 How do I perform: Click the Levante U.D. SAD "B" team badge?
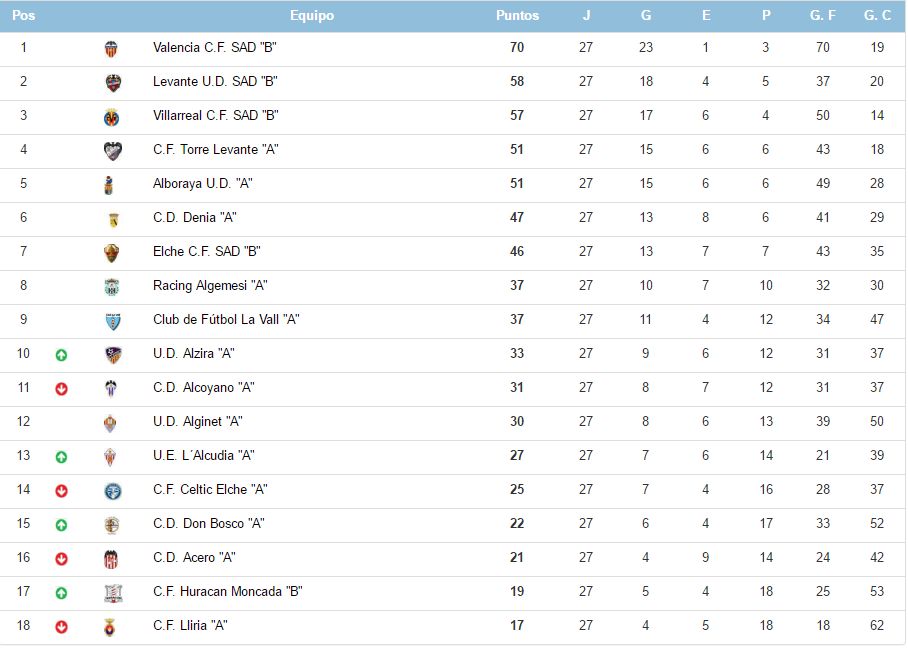click(x=112, y=83)
